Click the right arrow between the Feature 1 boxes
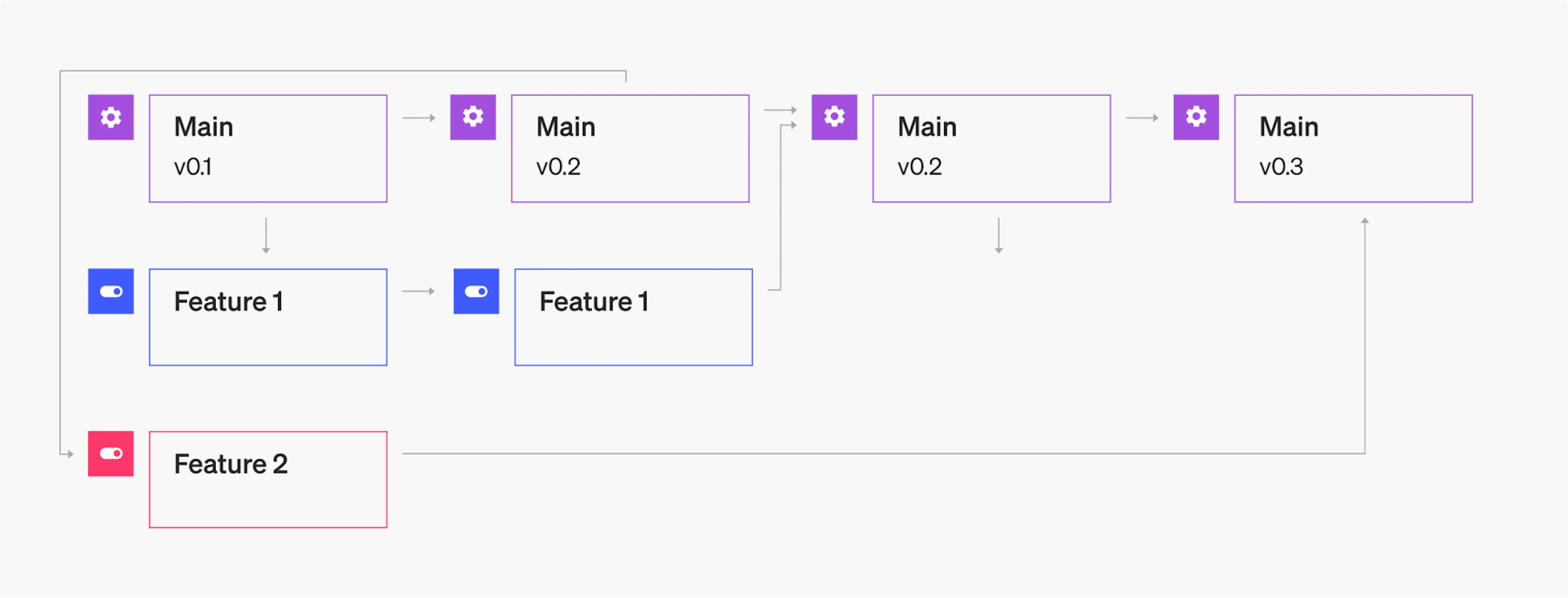 pyautogui.click(x=419, y=291)
